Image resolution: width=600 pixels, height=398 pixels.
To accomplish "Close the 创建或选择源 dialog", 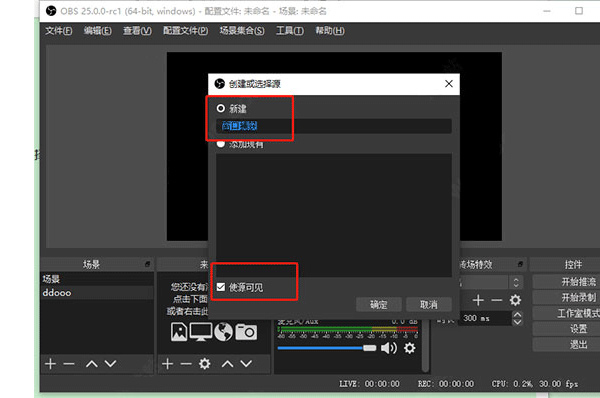I will pyautogui.click(x=449, y=83).
